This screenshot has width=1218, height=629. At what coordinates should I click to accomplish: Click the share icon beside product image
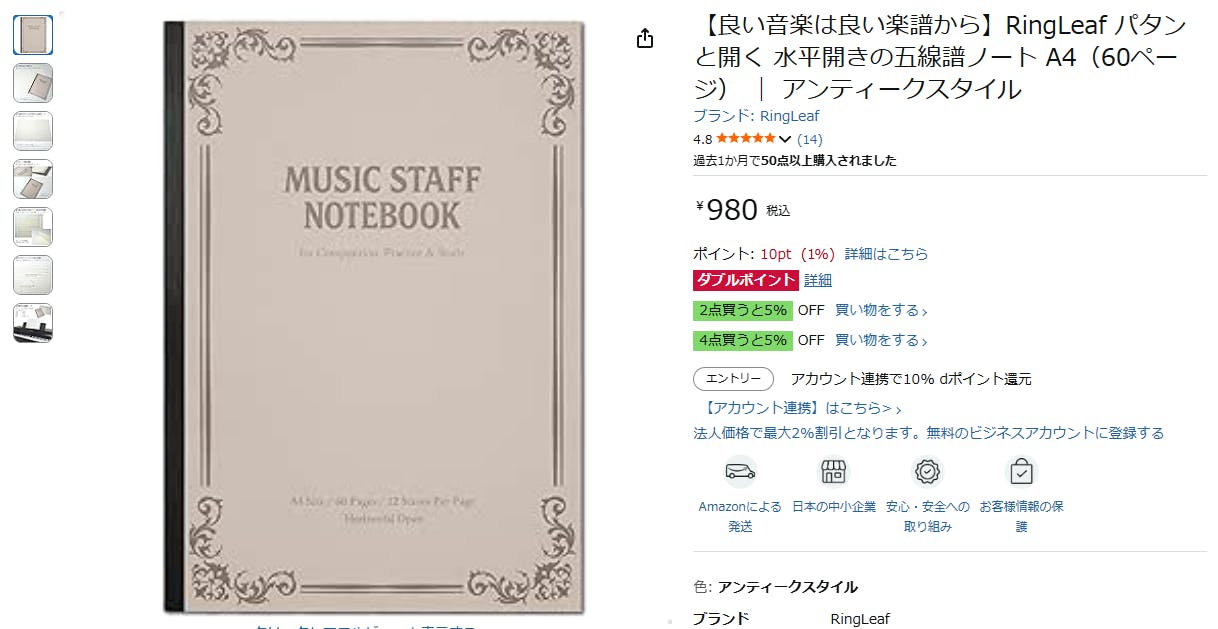645,38
